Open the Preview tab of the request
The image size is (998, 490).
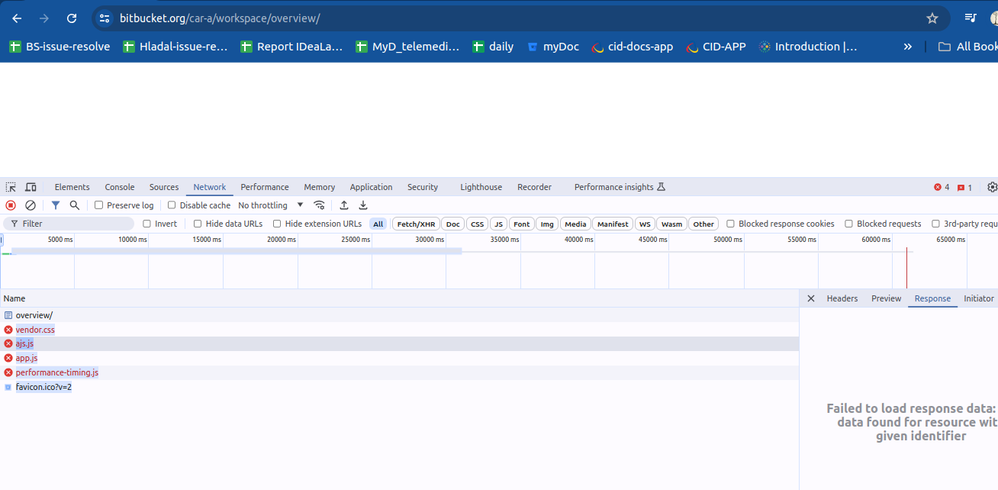point(886,298)
